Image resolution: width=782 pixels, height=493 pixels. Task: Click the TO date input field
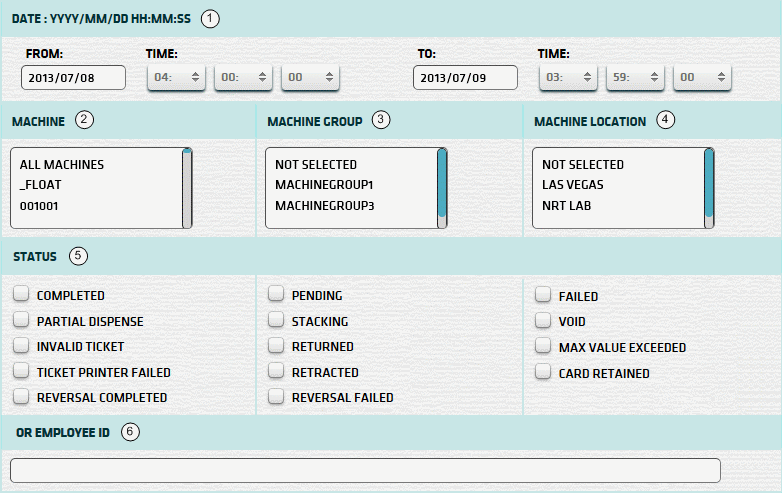pyautogui.click(x=464, y=78)
